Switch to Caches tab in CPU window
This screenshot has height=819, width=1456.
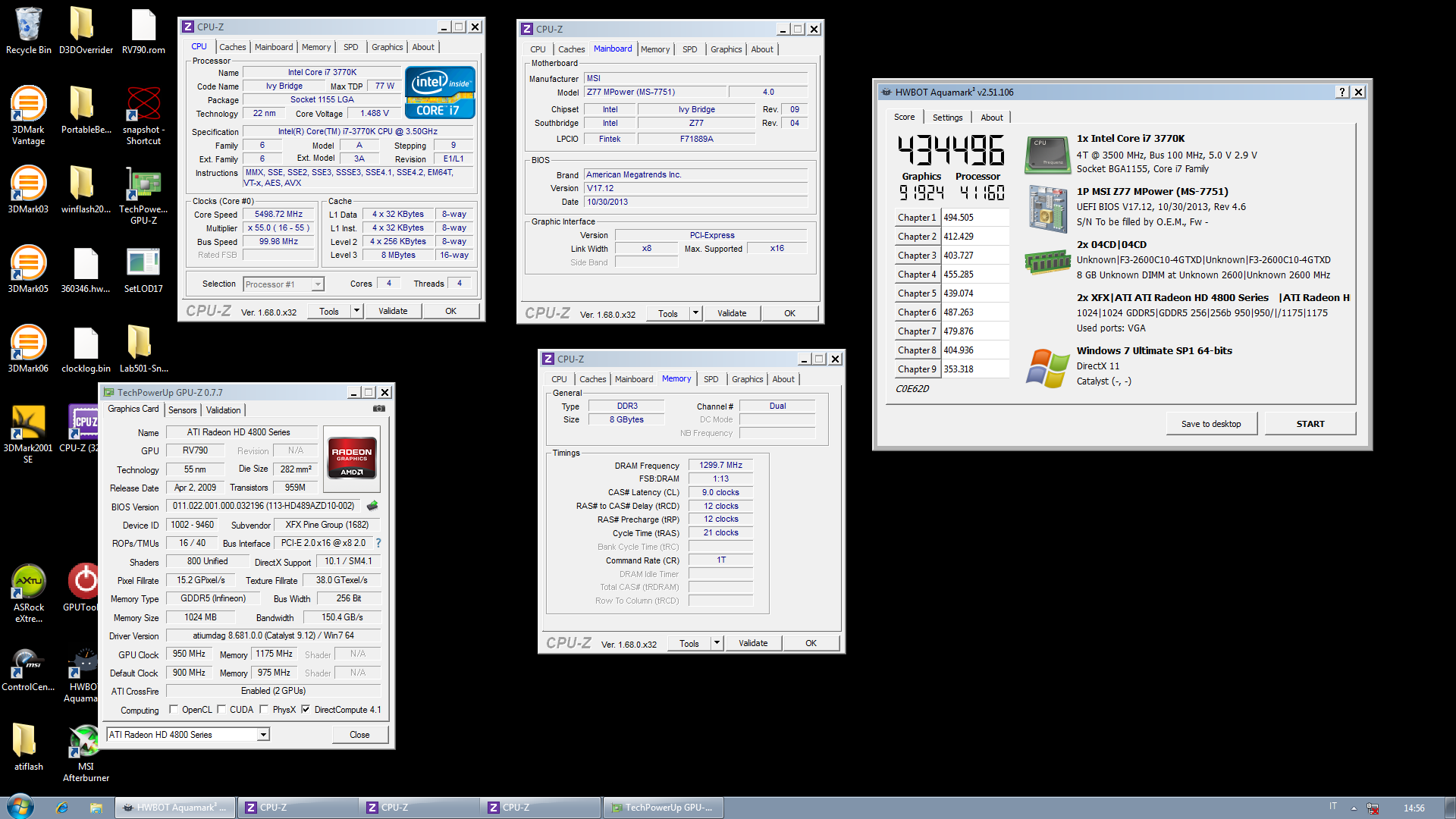point(233,47)
